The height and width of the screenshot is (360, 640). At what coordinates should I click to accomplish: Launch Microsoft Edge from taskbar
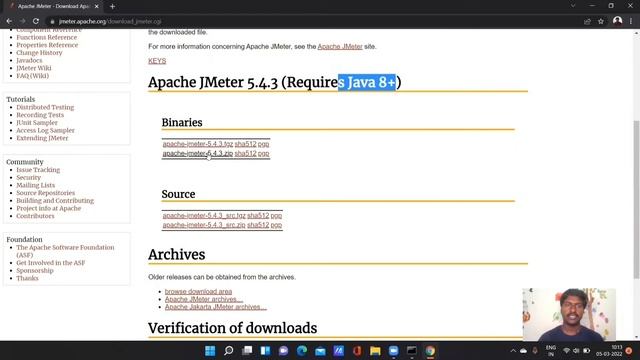302,351
